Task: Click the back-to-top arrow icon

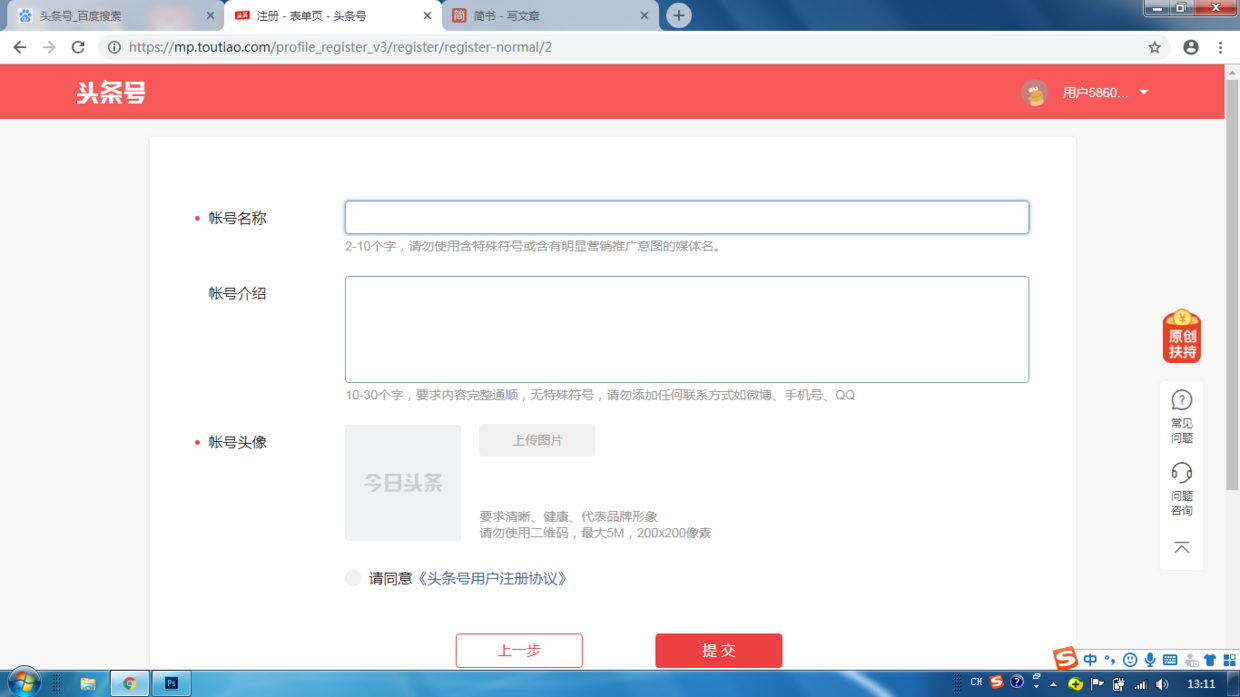Action: [x=1181, y=548]
